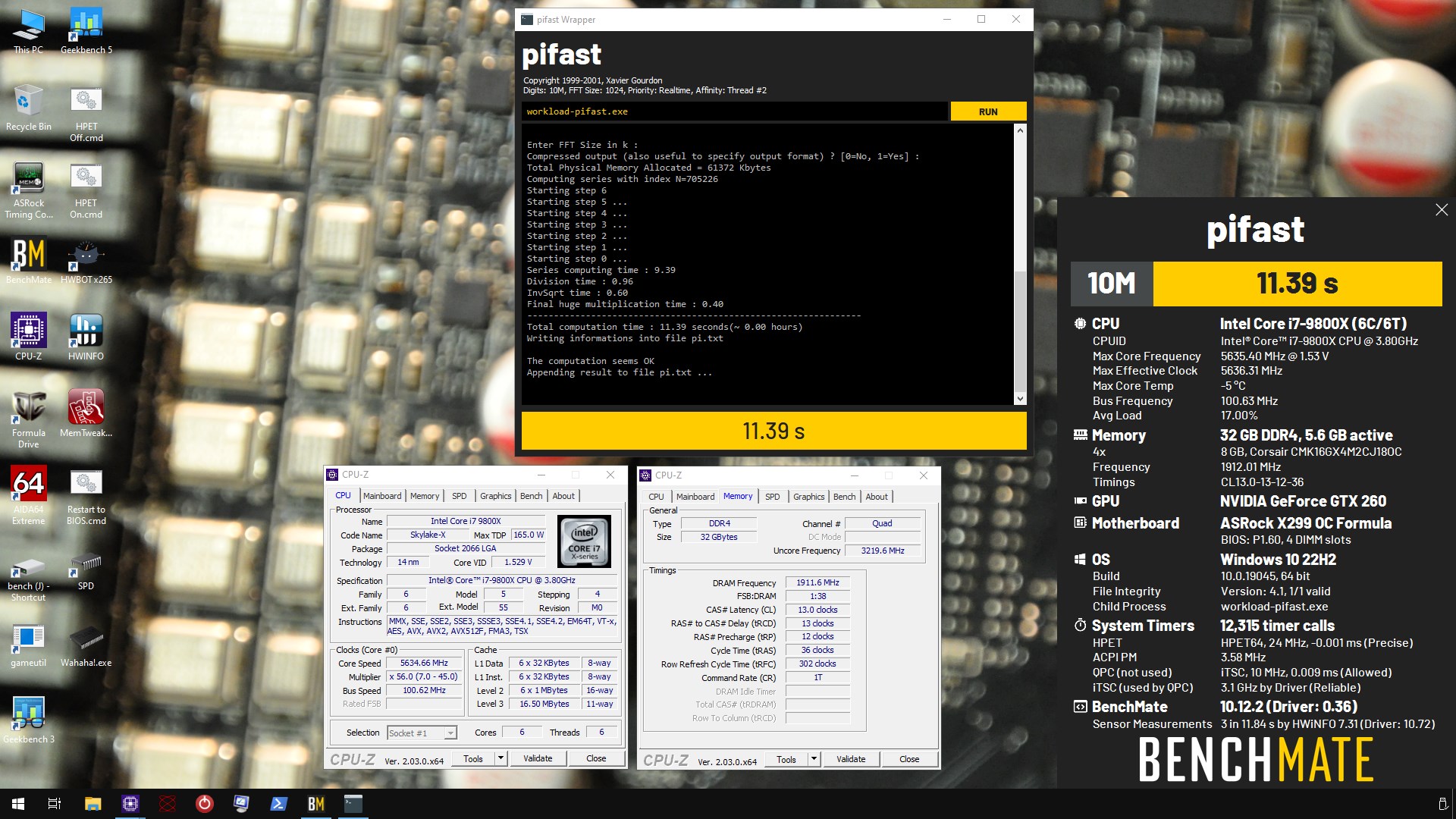Open Mainboard tab in left CPU-Z window
Screen dimensions: 1456x819
[x=382, y=496]
